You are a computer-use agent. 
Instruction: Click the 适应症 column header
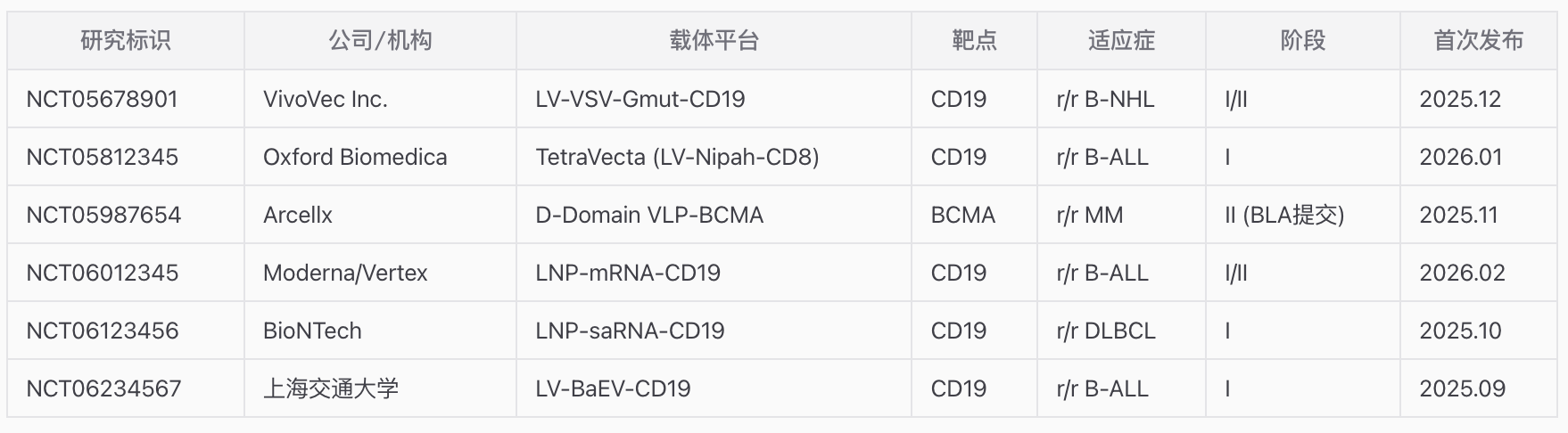click(1121, 41)
